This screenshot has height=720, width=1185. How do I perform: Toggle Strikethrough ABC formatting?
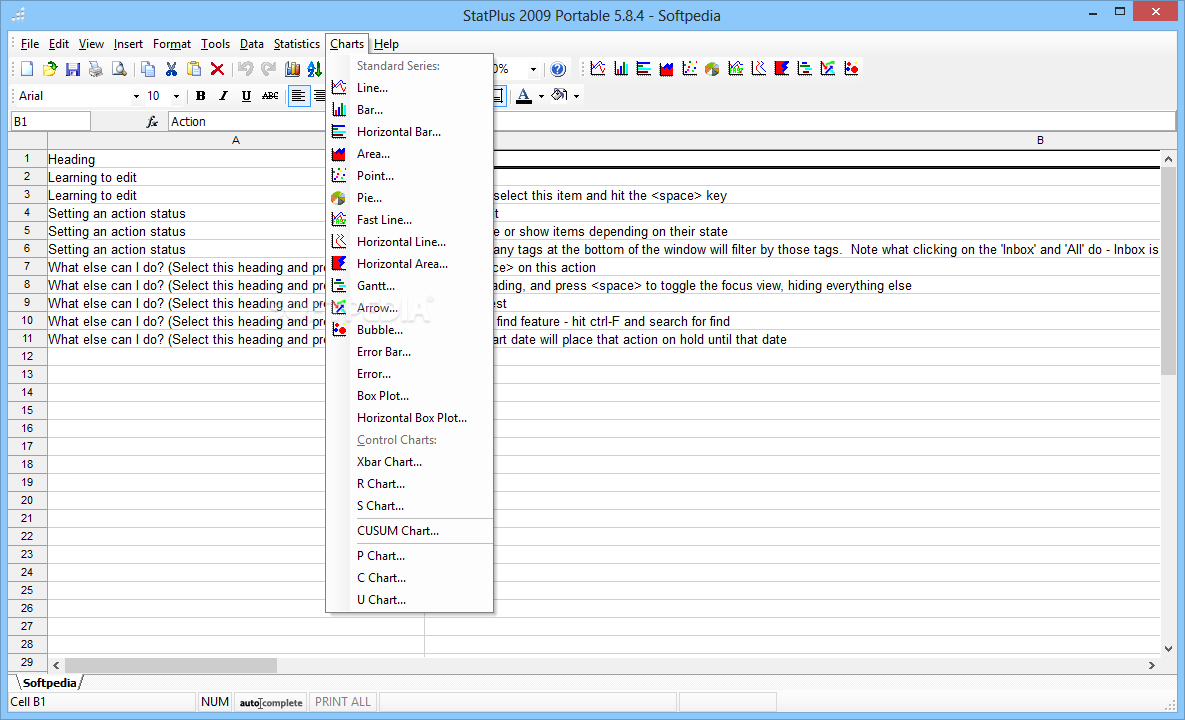(x=270, y=96)
